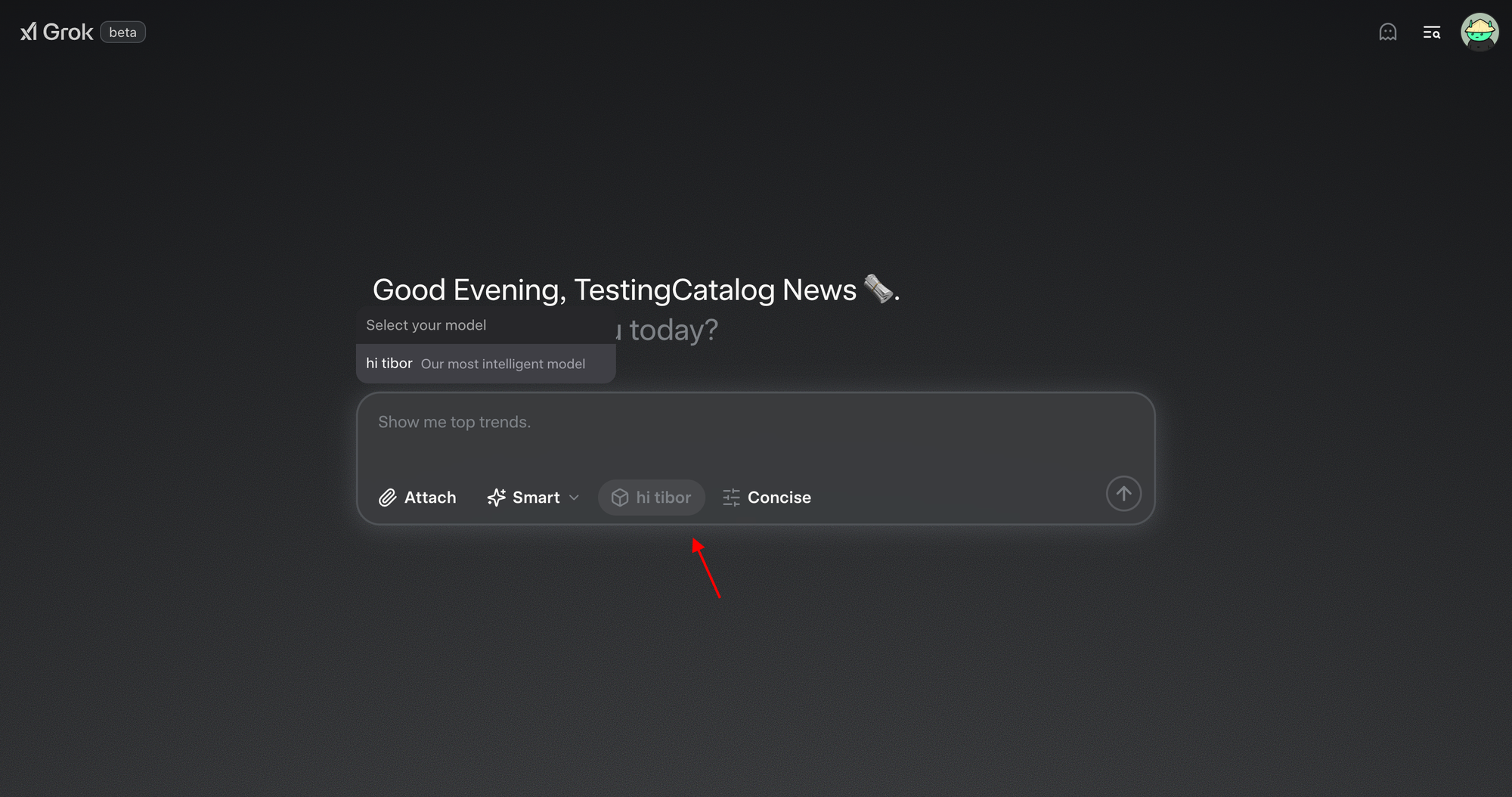The height and width of the screenshot is (797, 1512).
Task: Select the hi tibor most intelligent model option
Action: 486,364
